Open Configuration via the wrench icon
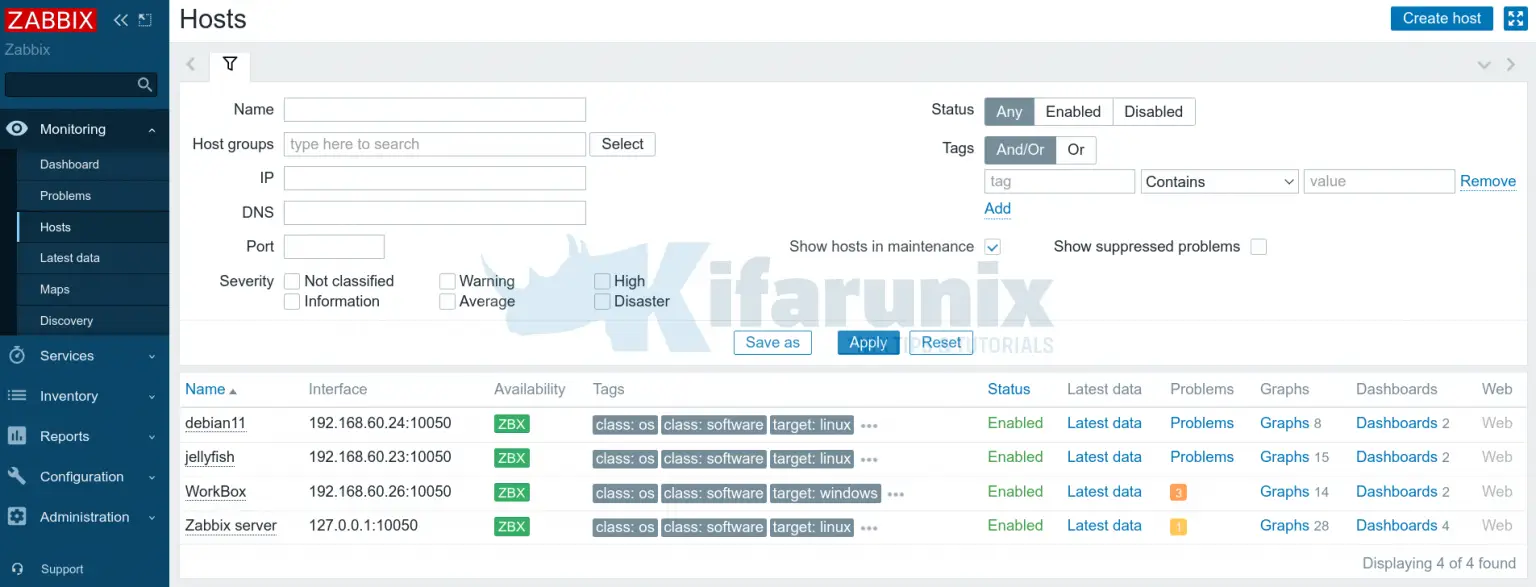Viewport: 1536px width, 587px height. [x=16, y=477]
